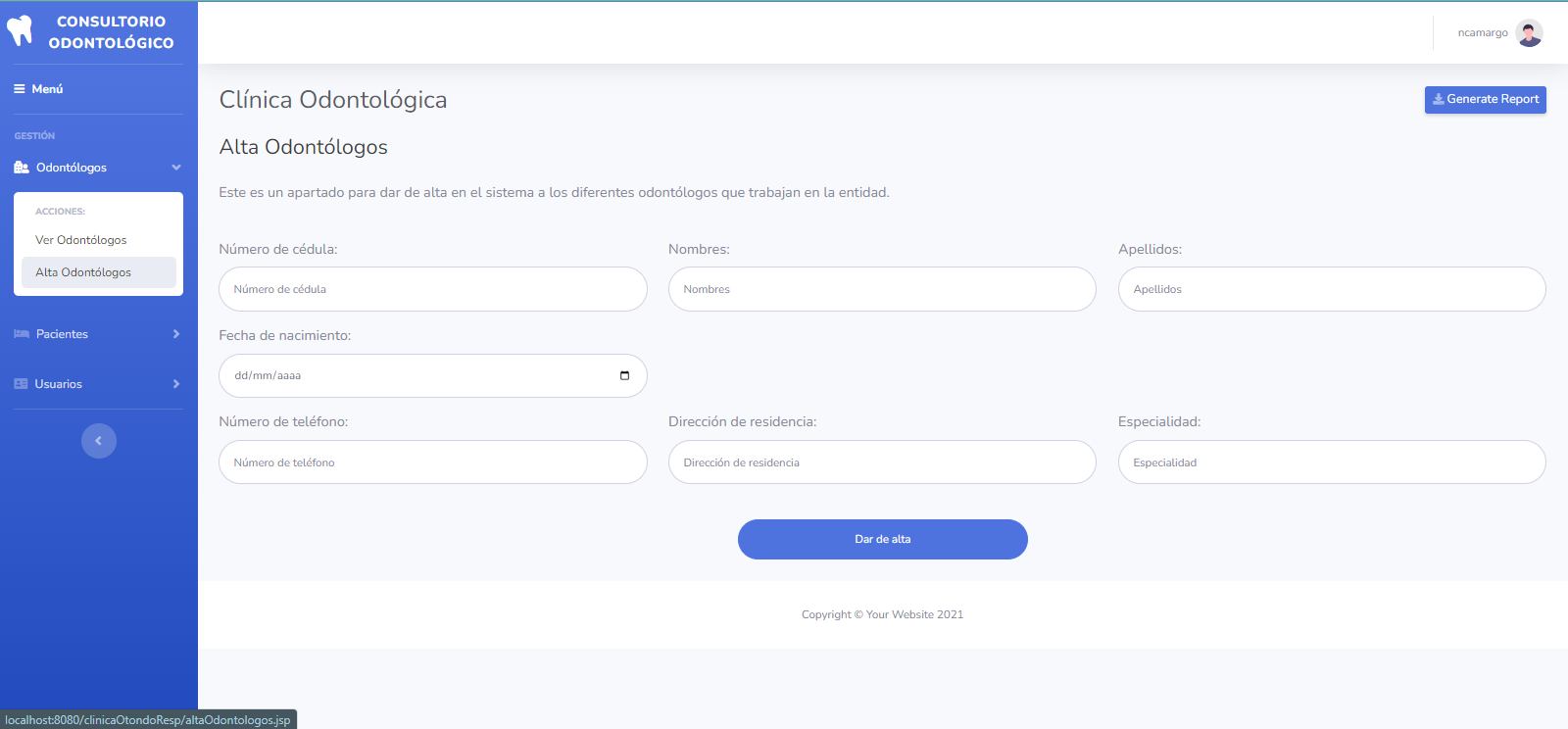The image size is (1568, 729).
Task: Focus the Apellidos input field
Action: coord(1332,289)
